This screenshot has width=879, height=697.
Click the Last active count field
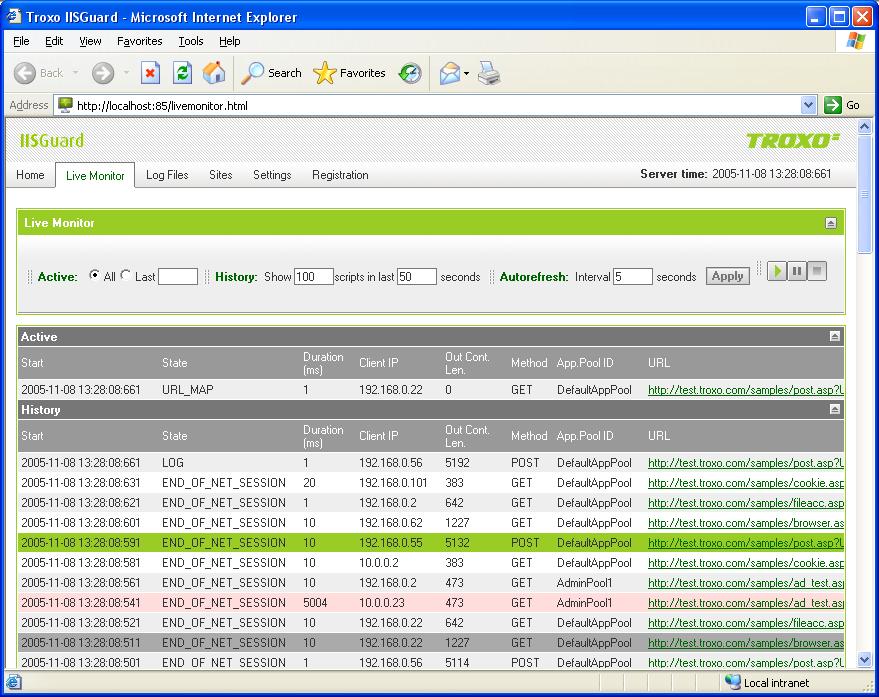coord(178,276)
